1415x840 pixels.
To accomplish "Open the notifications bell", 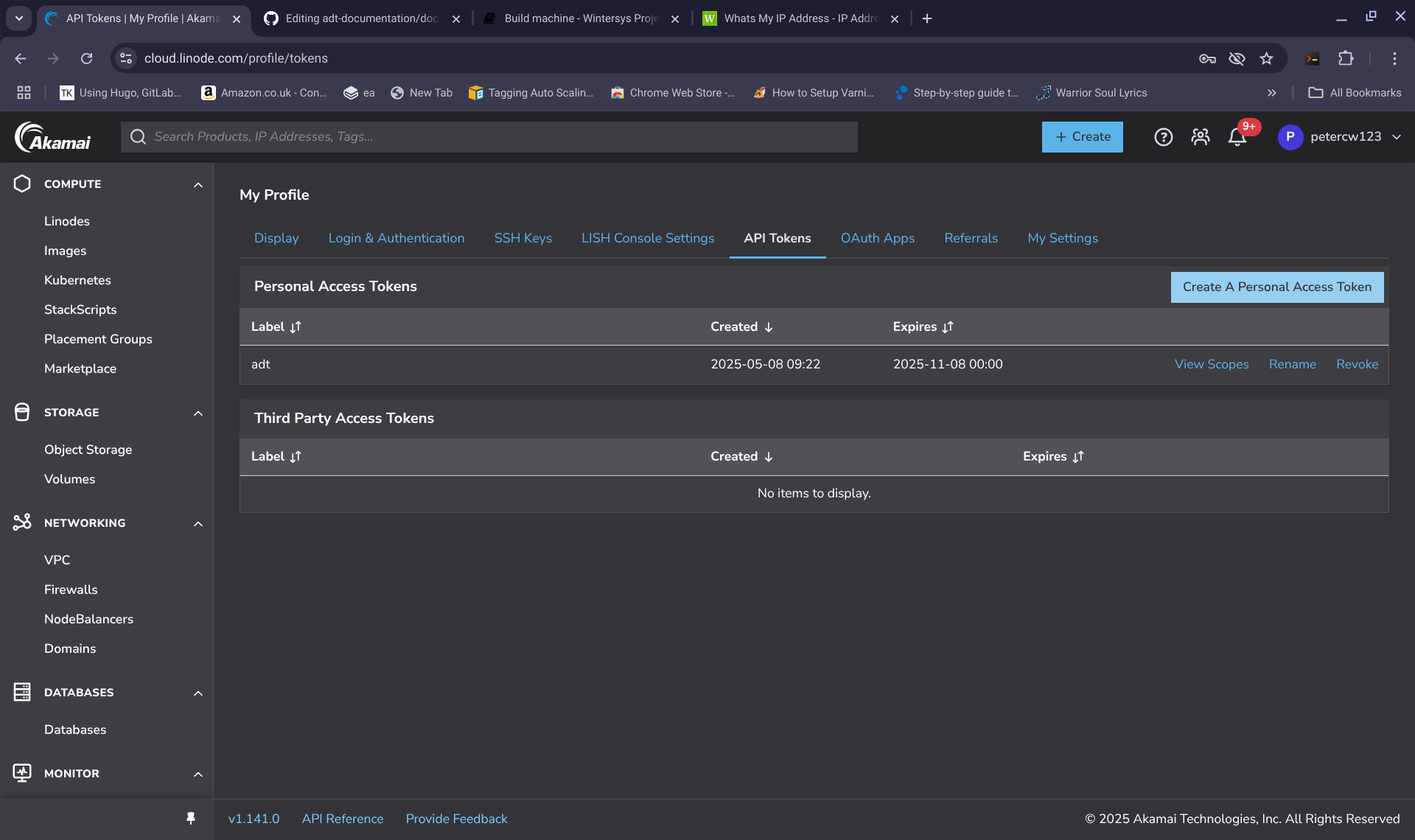I will 1237,137.
